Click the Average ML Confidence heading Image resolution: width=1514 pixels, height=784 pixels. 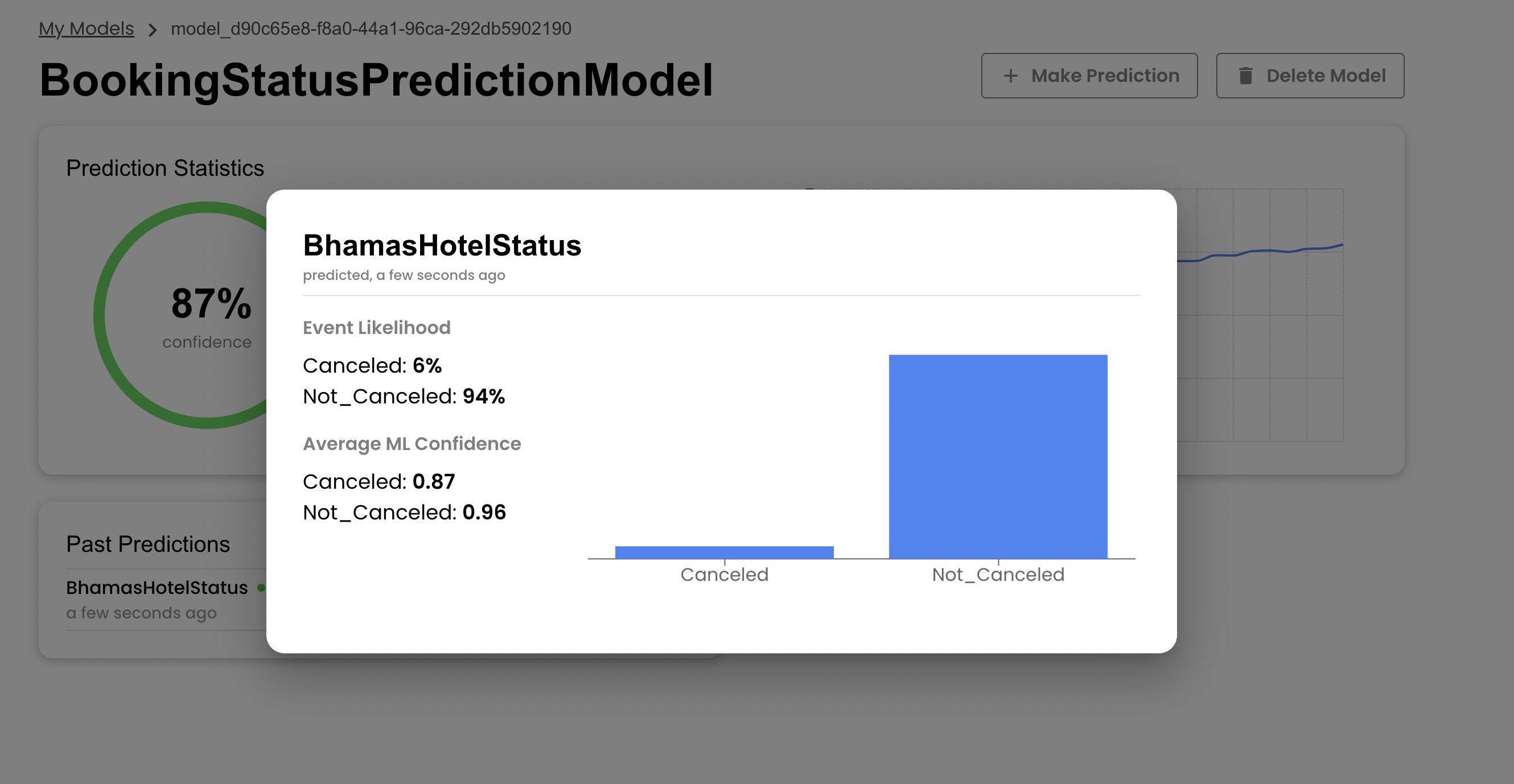(412, 443)
